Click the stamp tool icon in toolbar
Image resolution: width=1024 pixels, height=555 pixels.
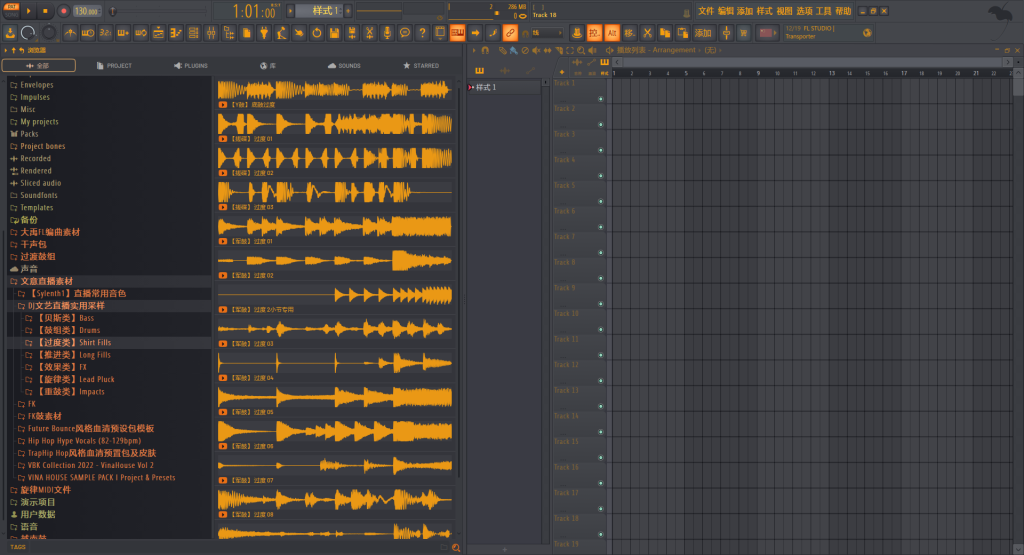click(x=577, y=33)
